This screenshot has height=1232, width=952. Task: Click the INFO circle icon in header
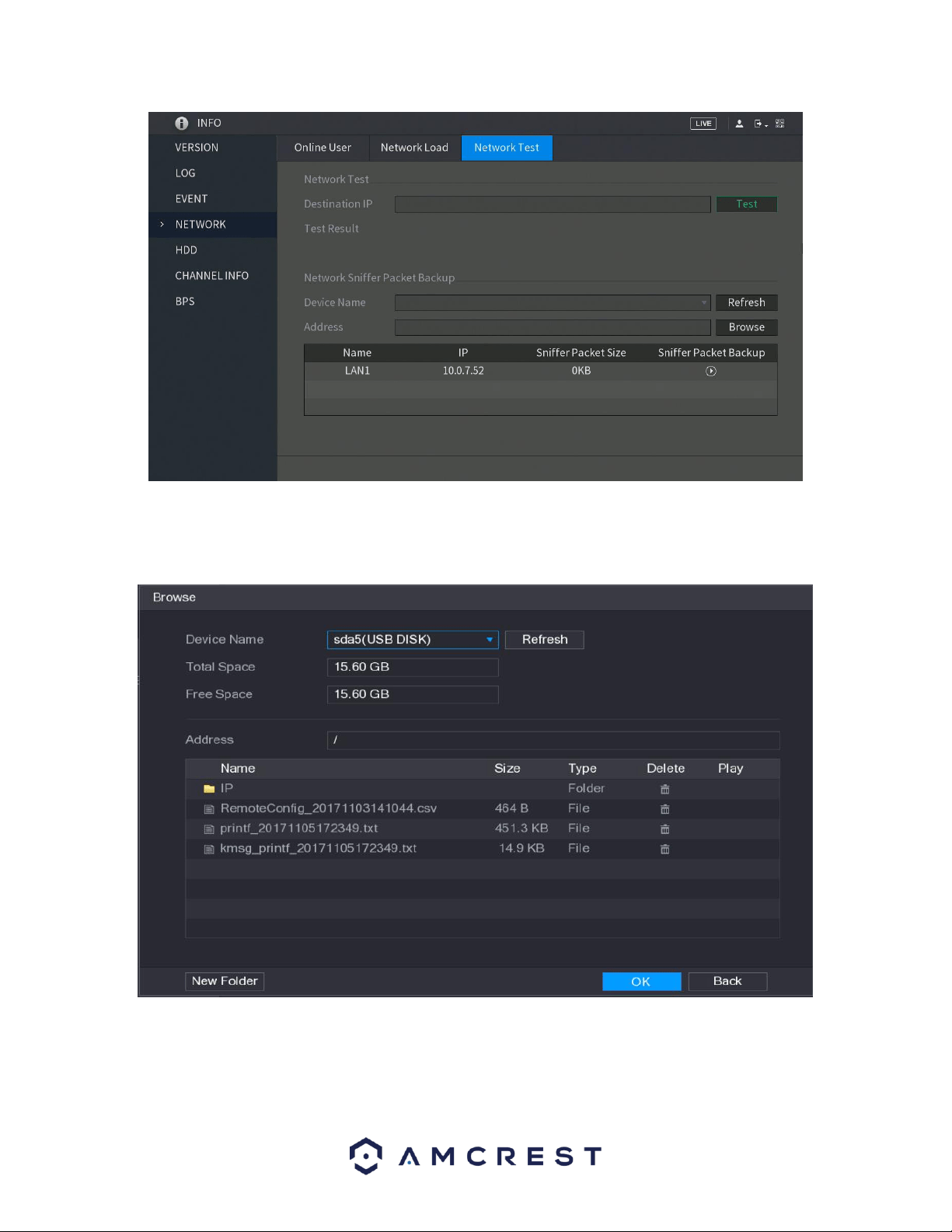(x=182, y=124)
